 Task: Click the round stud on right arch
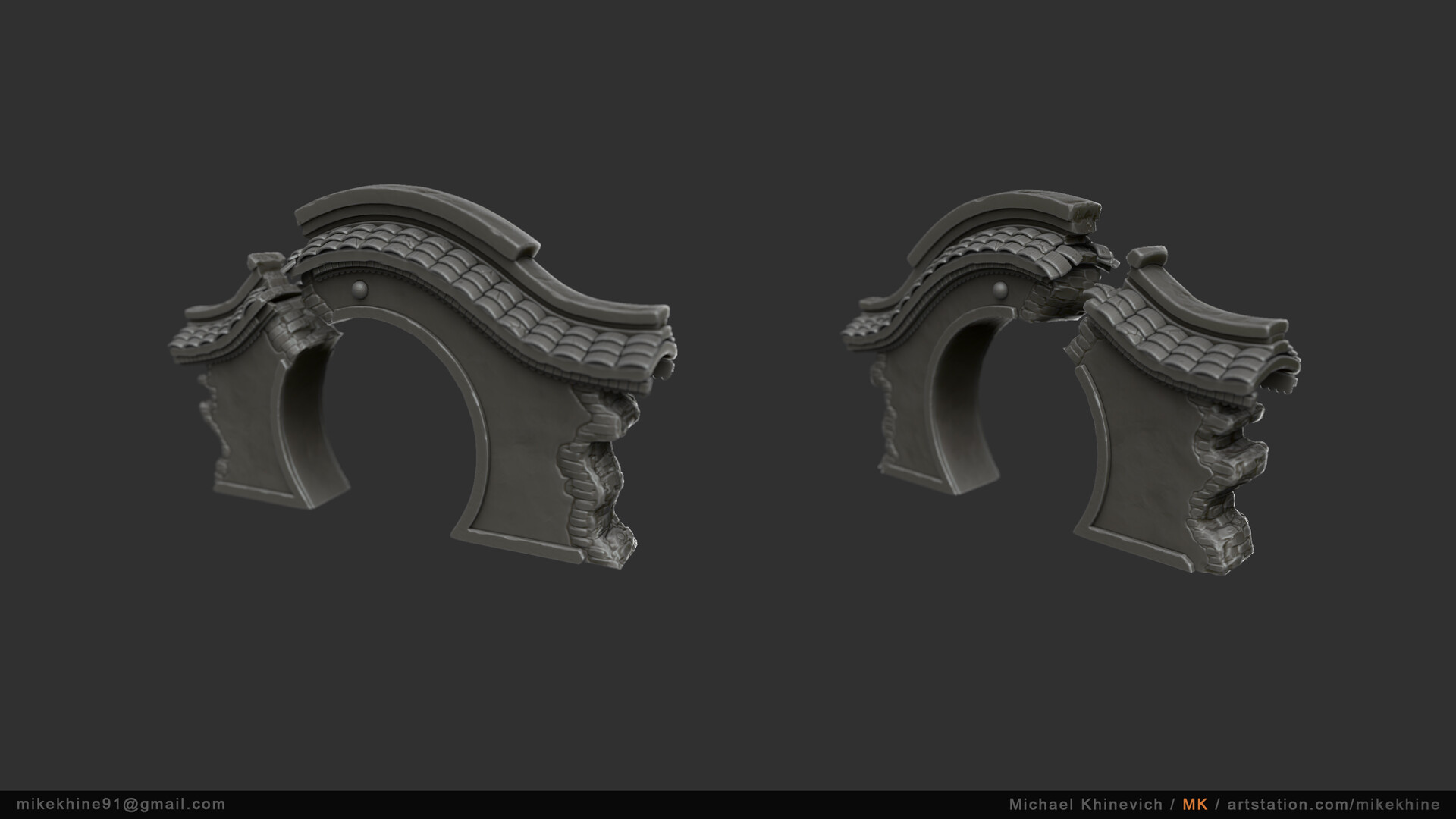click(1000, 289)
